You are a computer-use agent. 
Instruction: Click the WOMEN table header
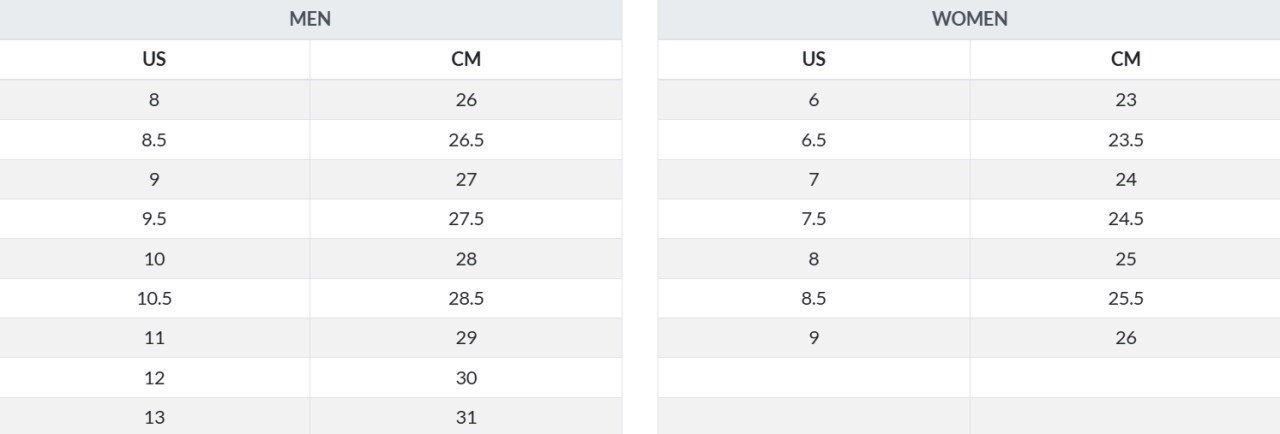pyautogui.click(x=969, y=19)
